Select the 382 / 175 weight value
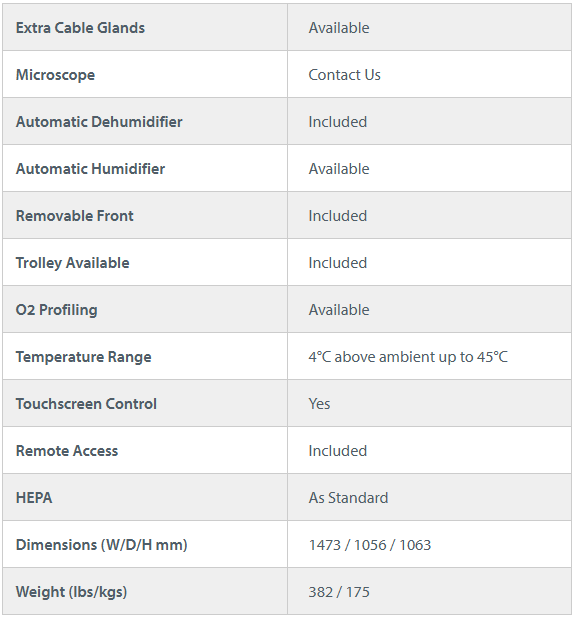 [339, 592]
